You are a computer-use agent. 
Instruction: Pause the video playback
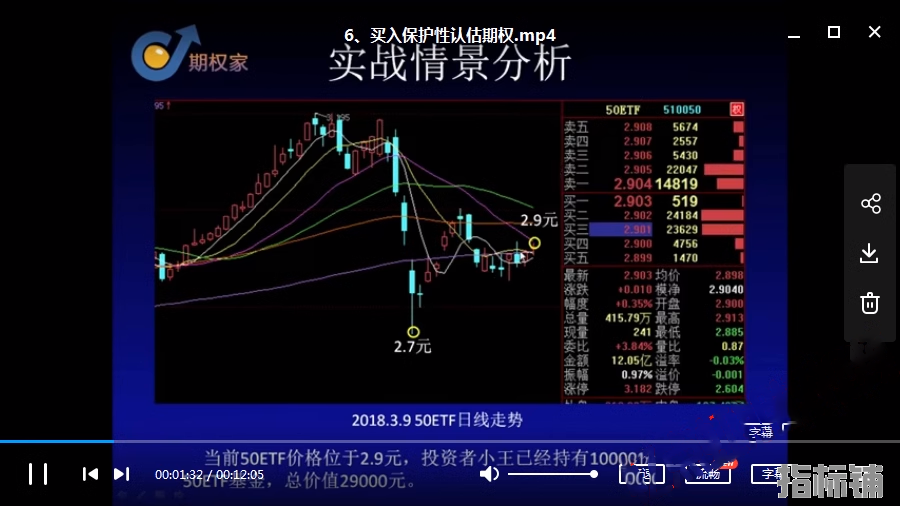click(38, 474)
